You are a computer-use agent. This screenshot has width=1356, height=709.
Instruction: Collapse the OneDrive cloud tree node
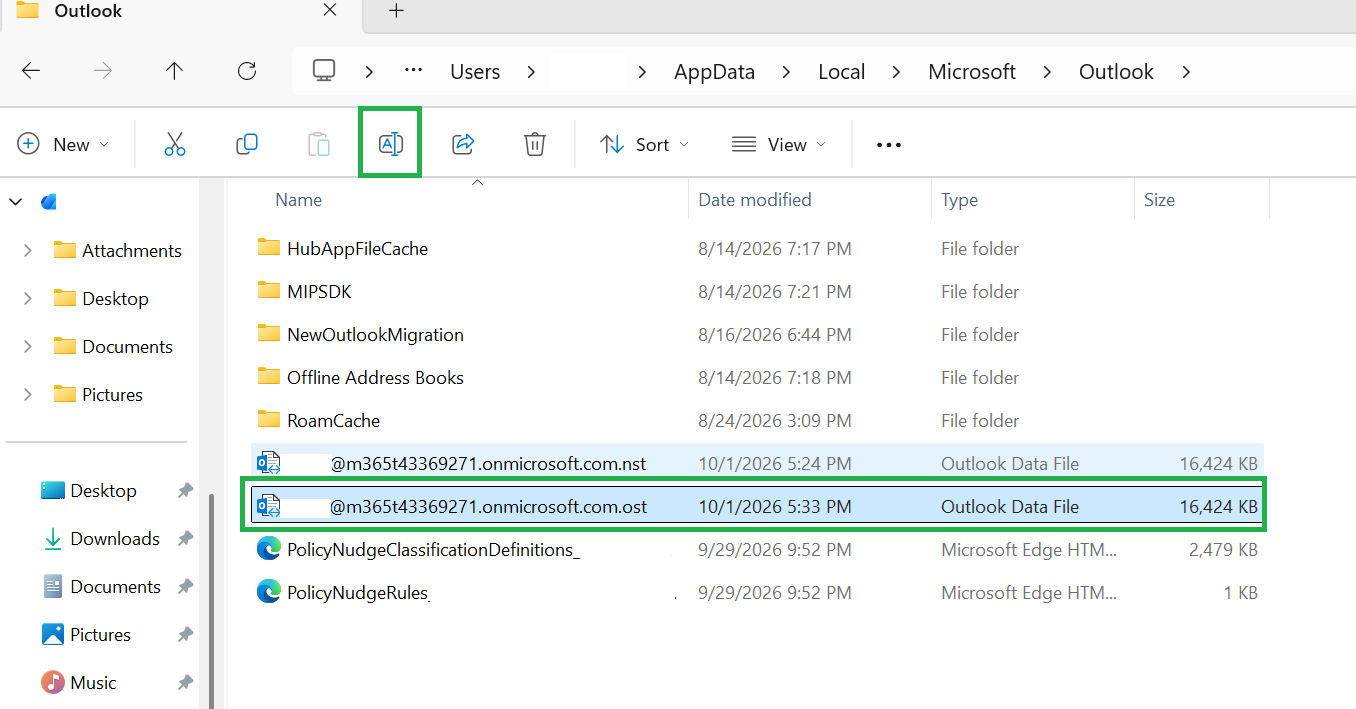[16, 202]
